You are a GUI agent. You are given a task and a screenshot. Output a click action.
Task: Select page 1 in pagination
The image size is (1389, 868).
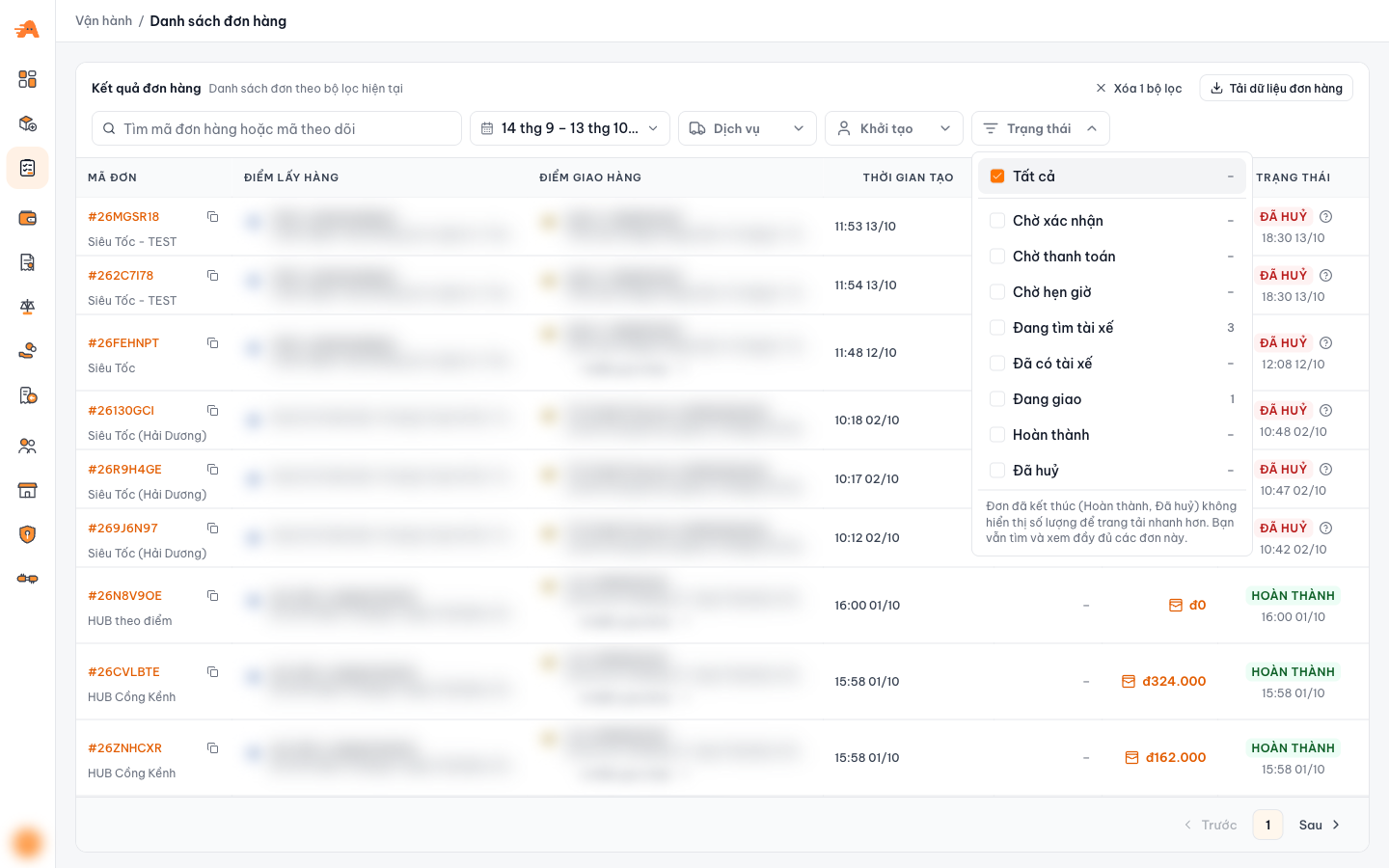pyautogui.click(x=1267, y=825)
